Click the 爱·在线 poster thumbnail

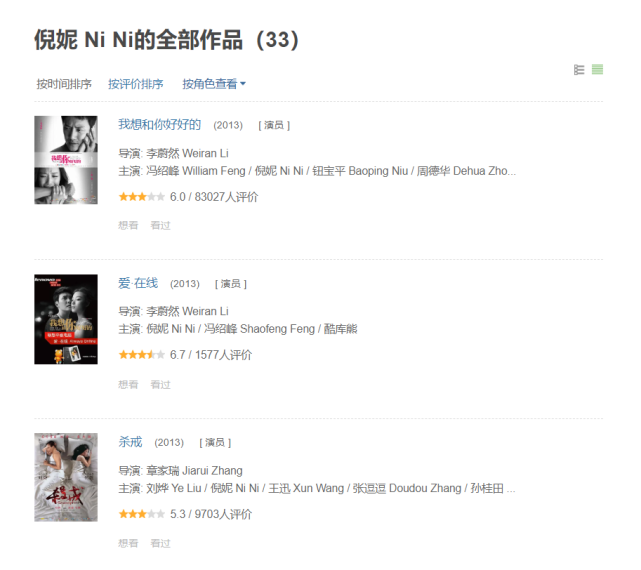coord(66,319)
